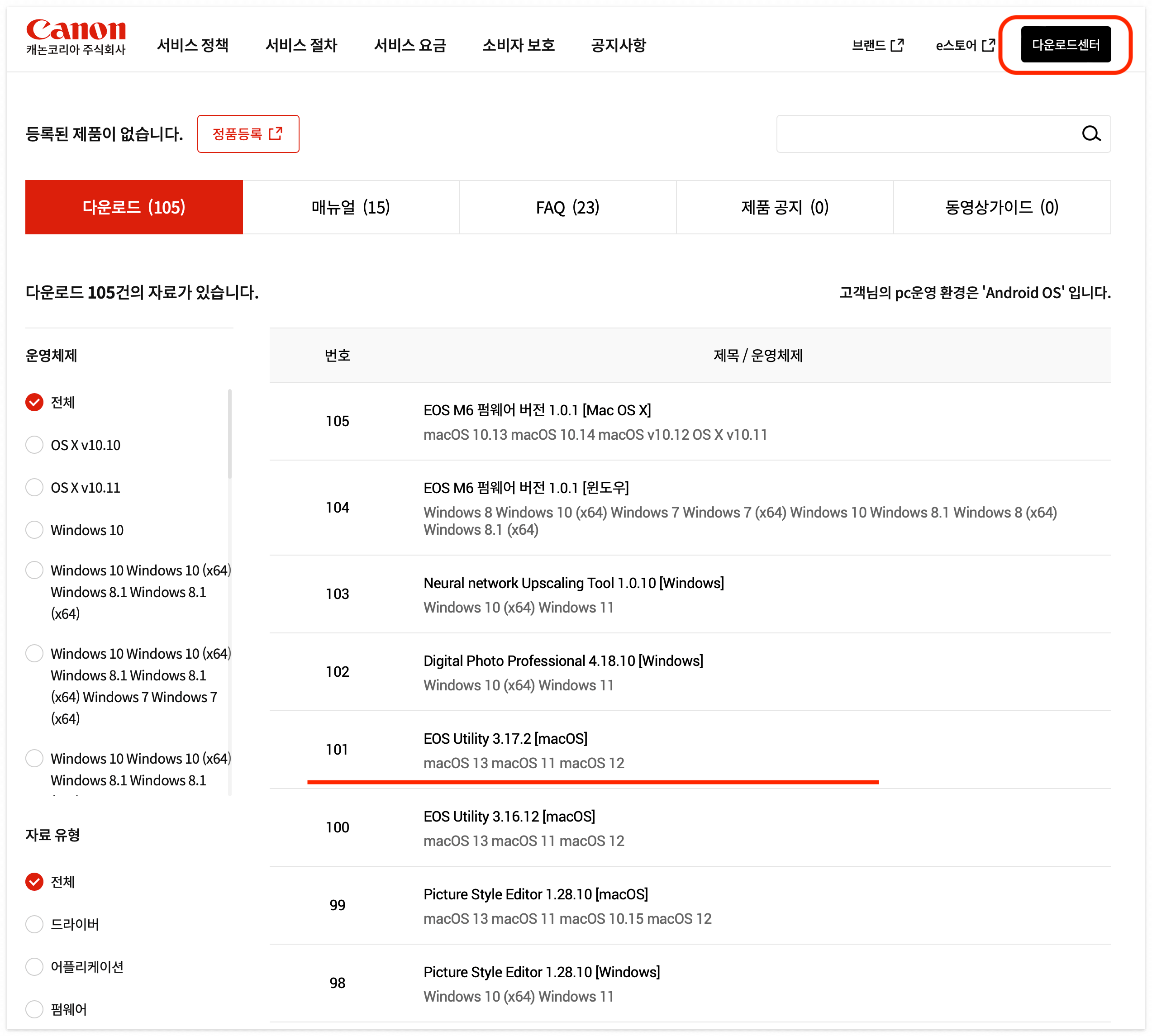Select the 펌웨어 resource type filter
The height and width of the screenshot is (1036, 1152).
[x=35, y=1009]
